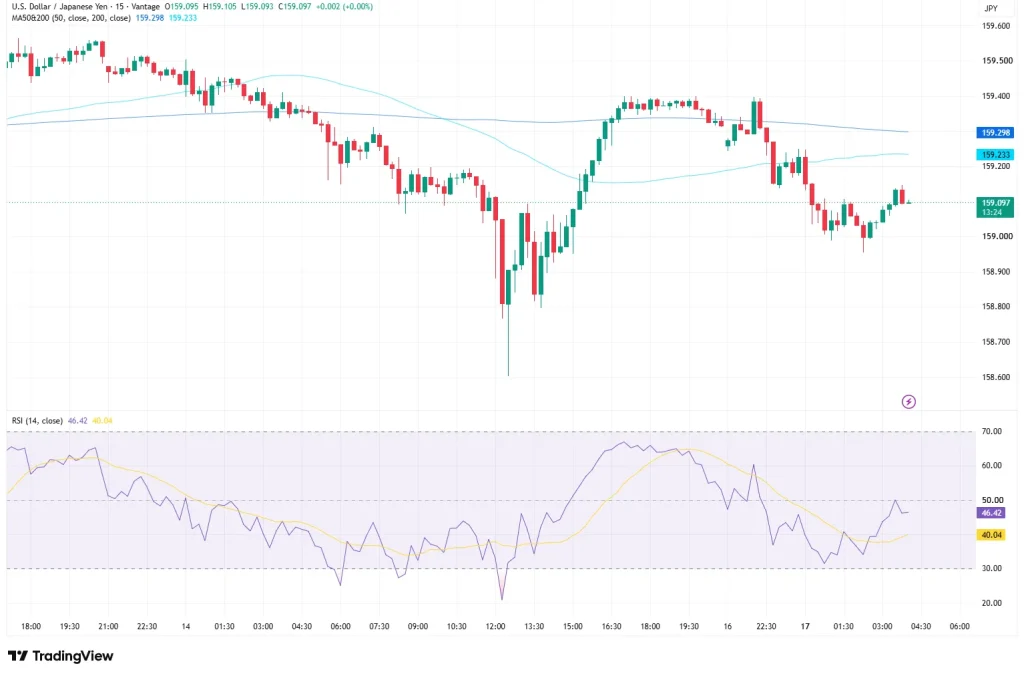The height and width of the screenshot is (676, 1024).
Task: Click the 159.500 price axis value
Action: [x=997, y=61]
